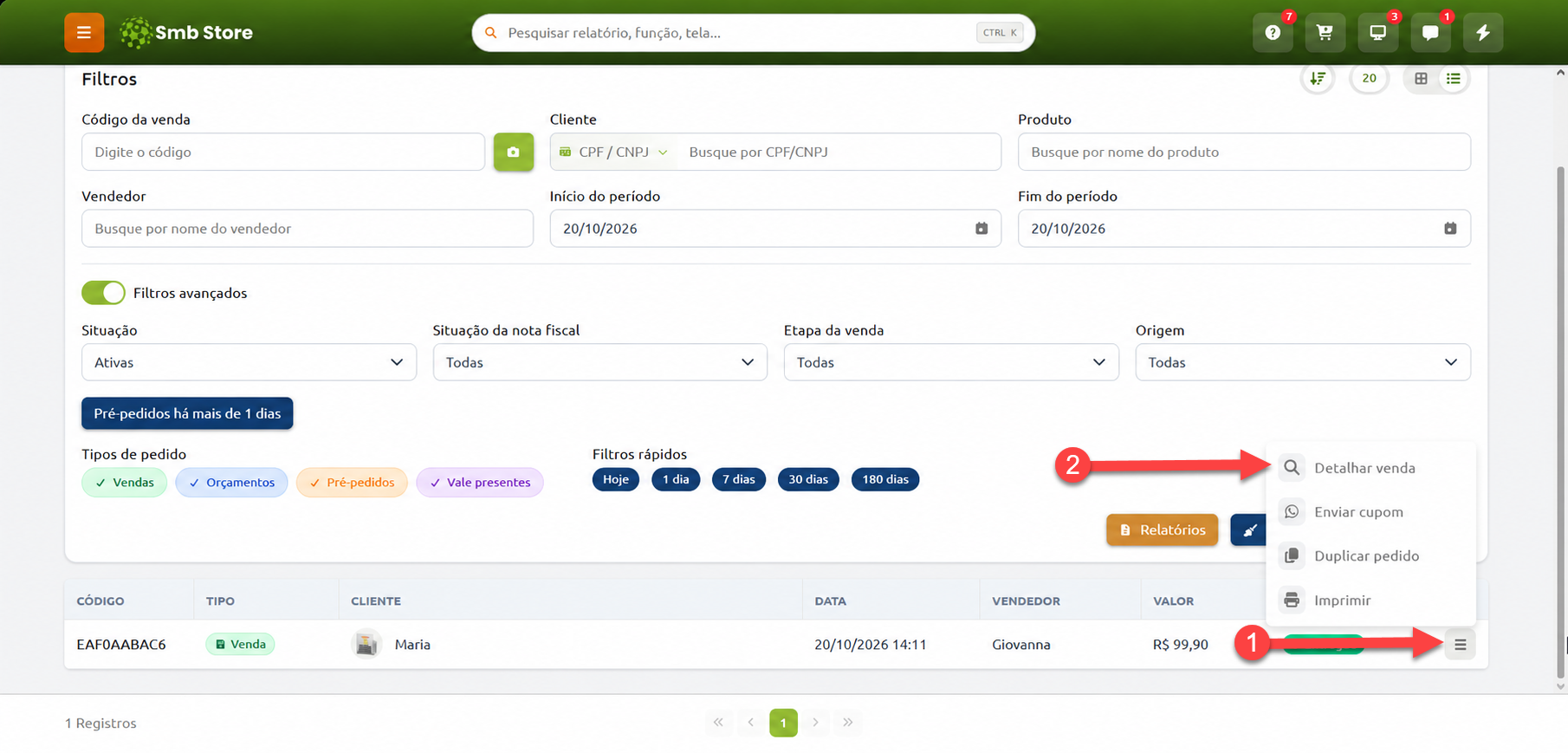Click the blue clear filters broom button
The width and height of the screenshot is (1568, 753).
(x=1248, y=529)
